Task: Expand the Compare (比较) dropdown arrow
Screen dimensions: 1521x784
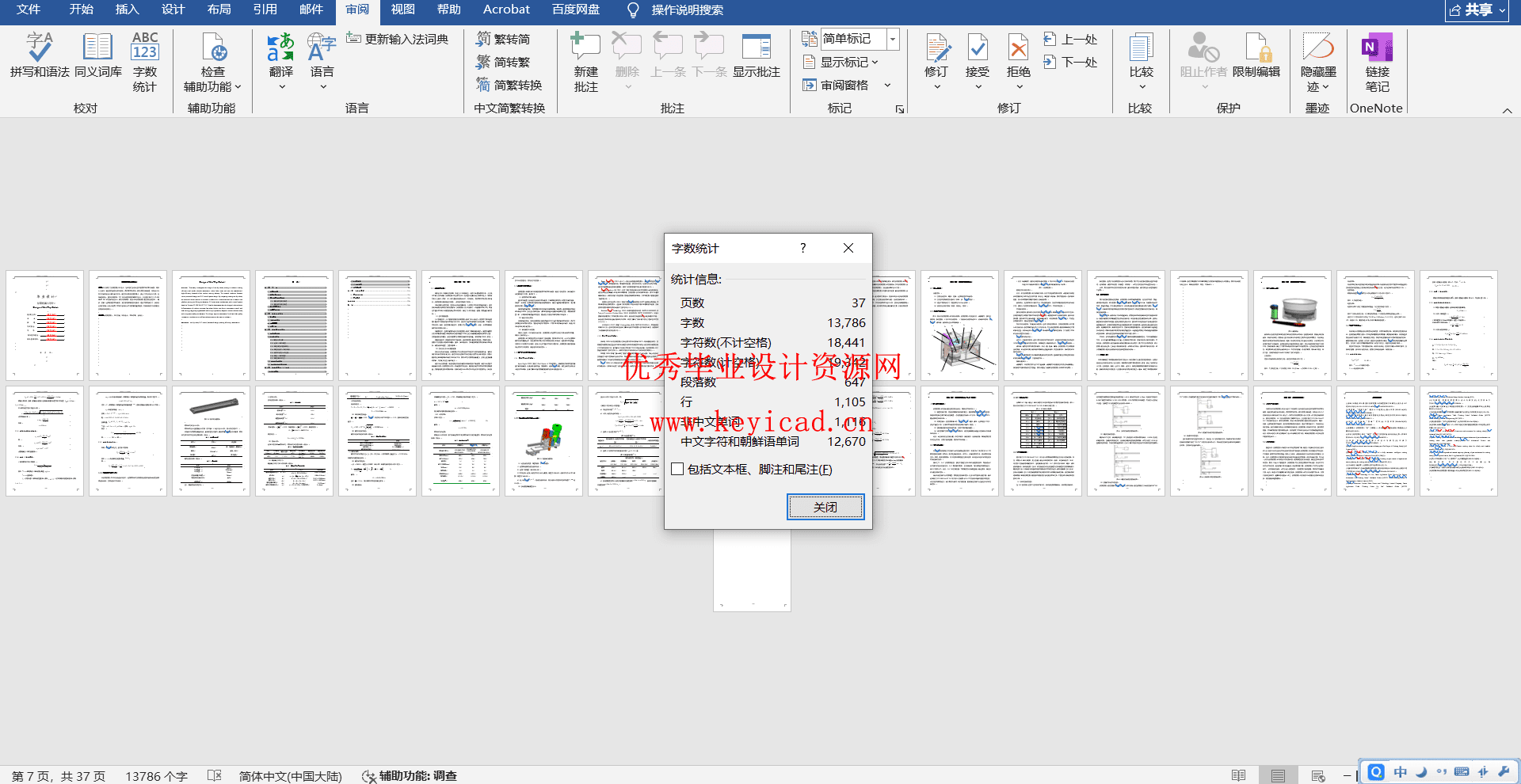Action: tap(1142, 86)
